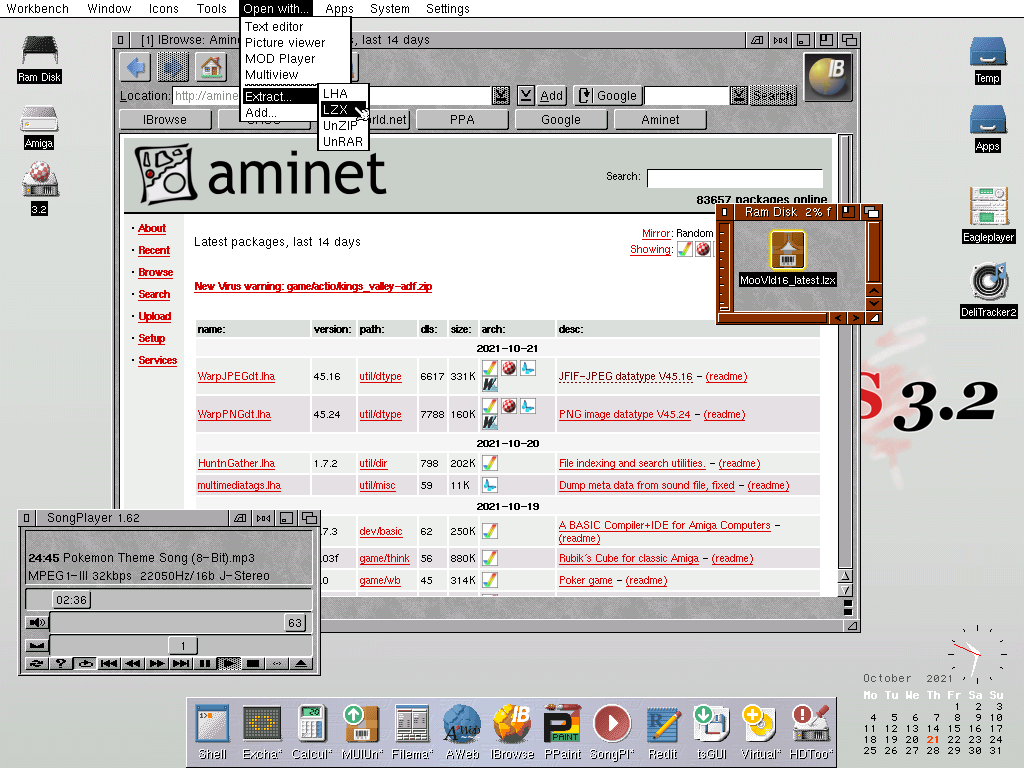1024x768 pixels.
Task: Click SongPlayer volume slider knob at 63
Action: (x=295, y=622)
